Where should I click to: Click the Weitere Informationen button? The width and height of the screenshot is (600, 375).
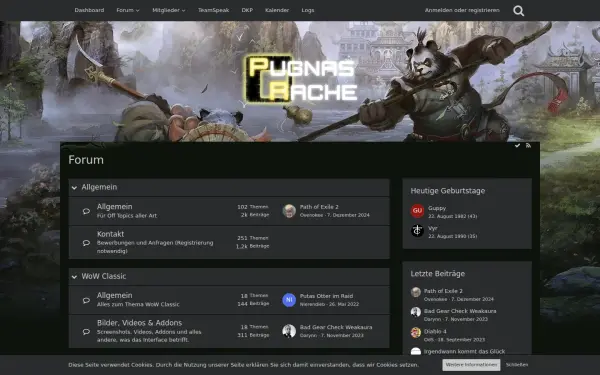click(471, 365)
